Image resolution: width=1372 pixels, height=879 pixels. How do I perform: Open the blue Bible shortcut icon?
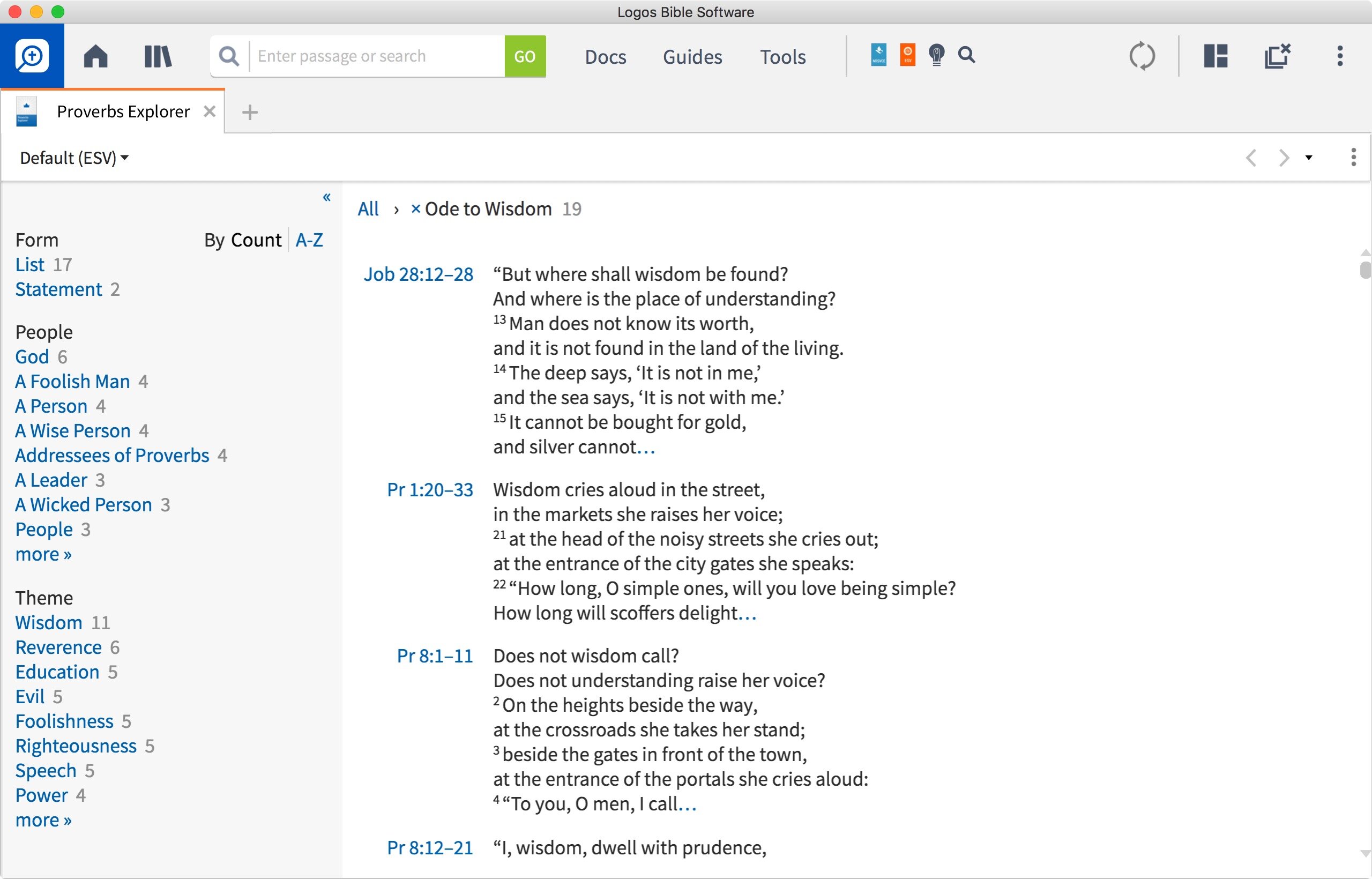[878, 55]
